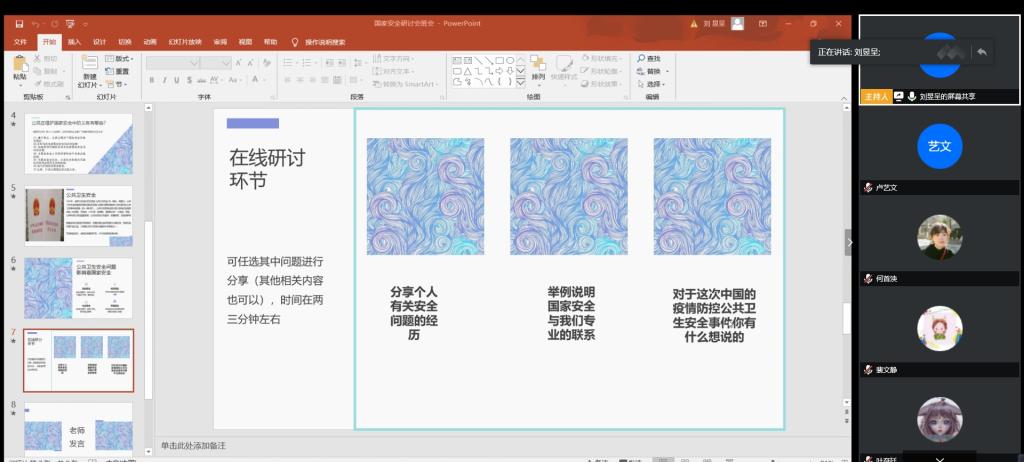Click the user account avatar in title bar
The height and width of the screenshot is (462, 1024).
pyautogui.click(x=738, y=23)
